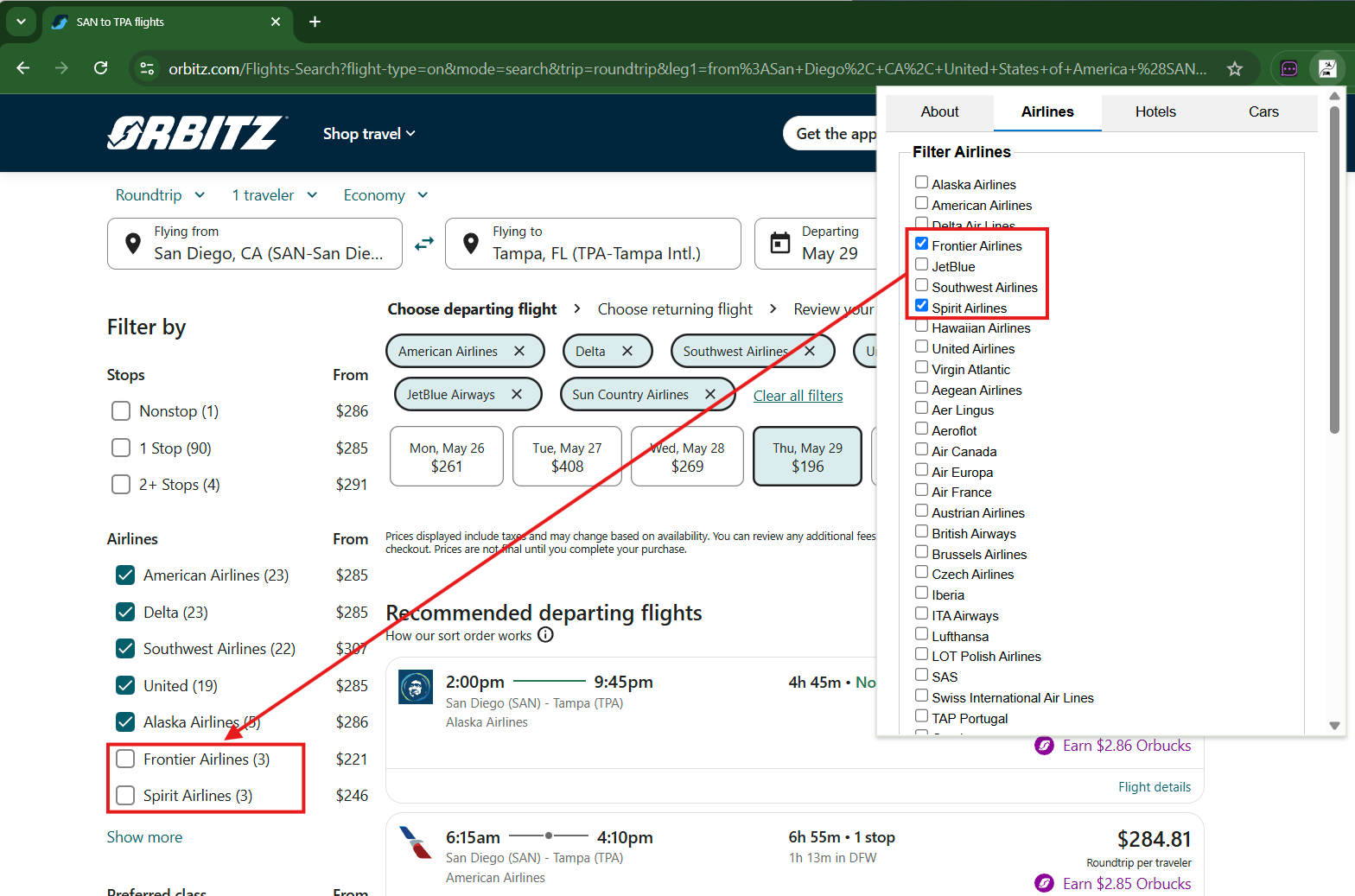The image size is (1355, 896).
Task: Open the airline filter extension icon
Action: click(x=1327, y=68)
